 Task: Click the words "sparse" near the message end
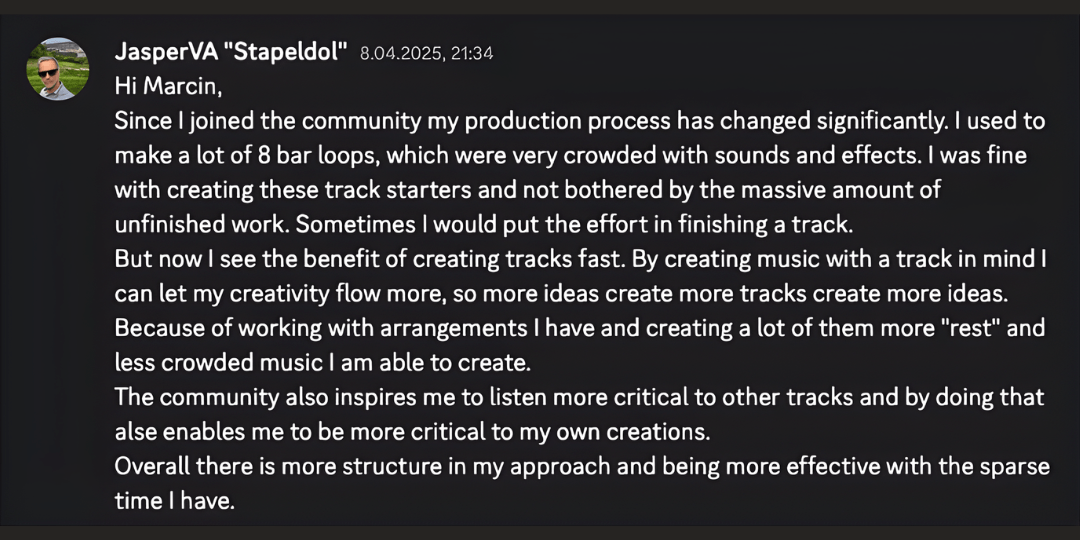(1016, 466)
